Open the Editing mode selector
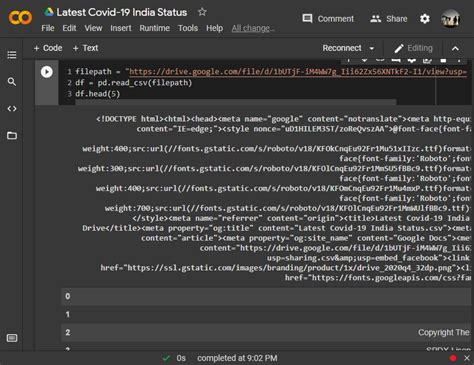The image size is (474, 365). [x=413, y=49]
